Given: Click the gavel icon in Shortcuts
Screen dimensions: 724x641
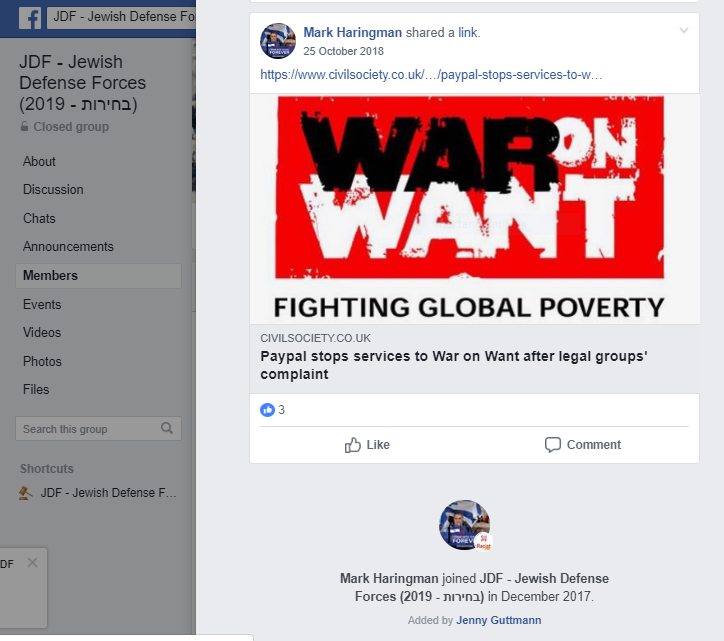Looking at the screenshot, I should [x=25, y=493].
